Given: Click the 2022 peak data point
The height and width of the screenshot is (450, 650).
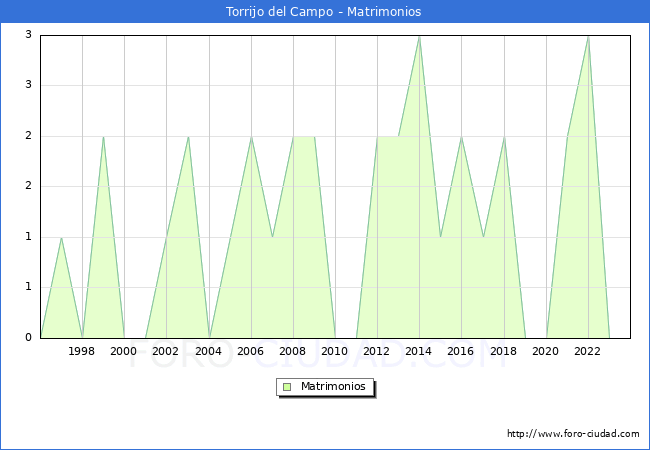Looking at the screenshot, I should click(x=588, y=37).
